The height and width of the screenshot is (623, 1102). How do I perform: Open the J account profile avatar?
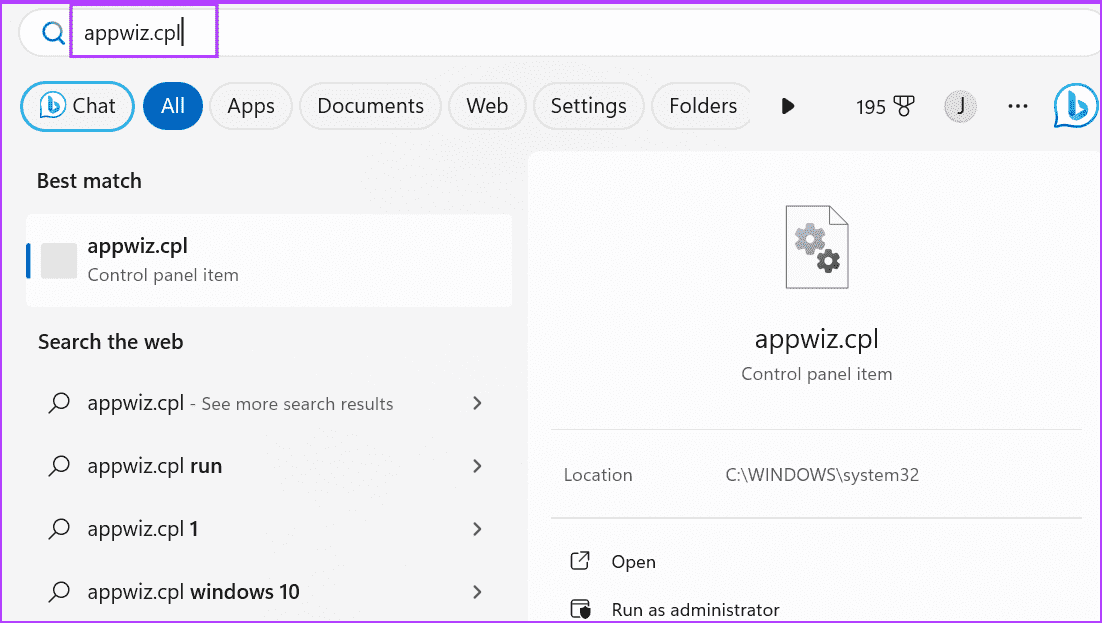(960, 107)
